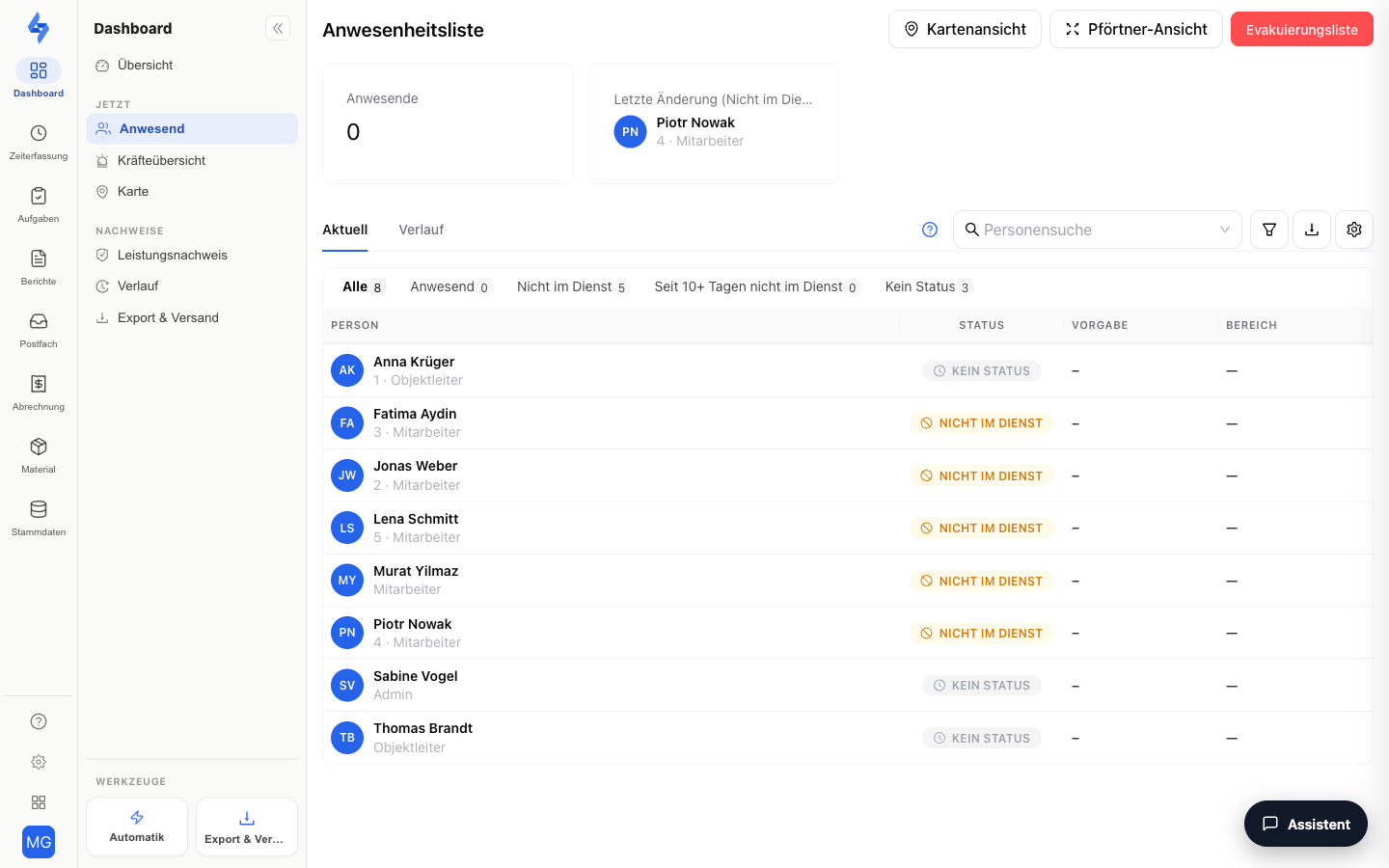Open the apps grid icon at bottom left

39,802
